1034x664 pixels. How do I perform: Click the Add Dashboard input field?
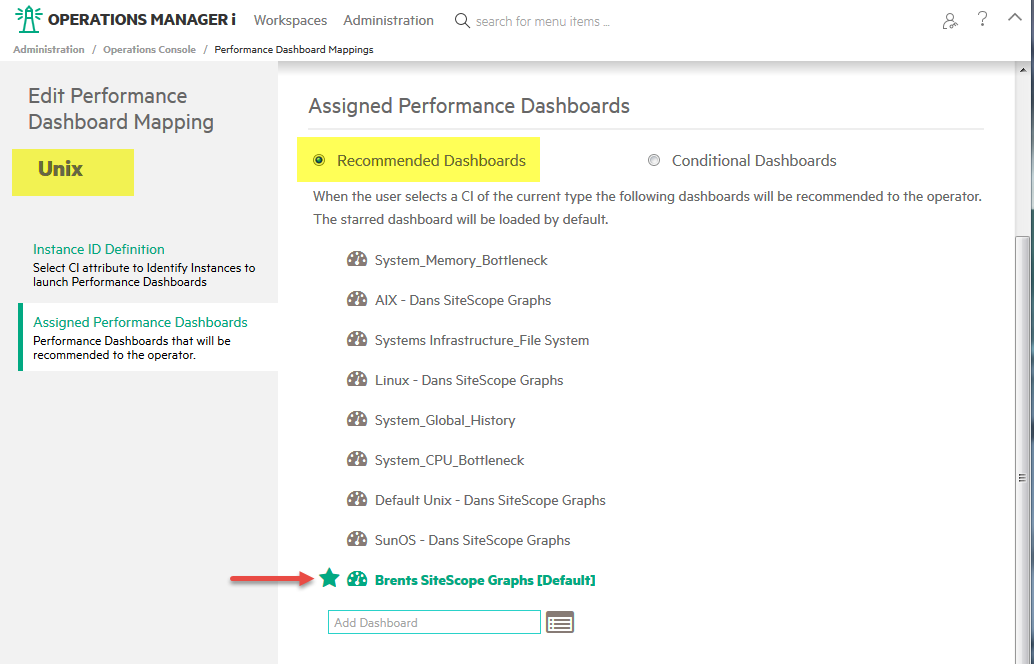434,622
